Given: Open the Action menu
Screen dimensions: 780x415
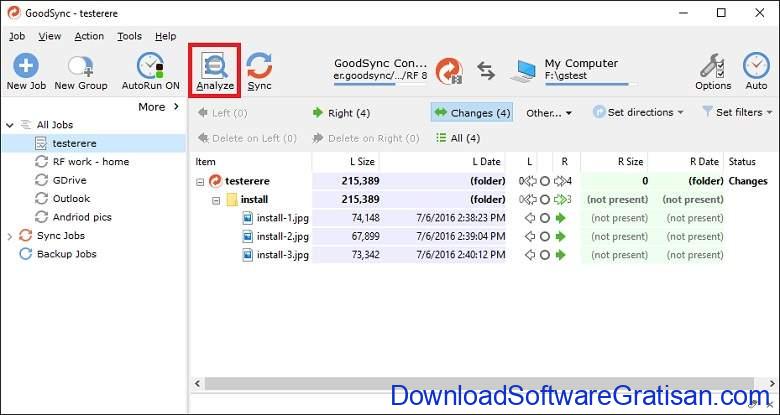Looking at the screenshot, I should 89,36.
